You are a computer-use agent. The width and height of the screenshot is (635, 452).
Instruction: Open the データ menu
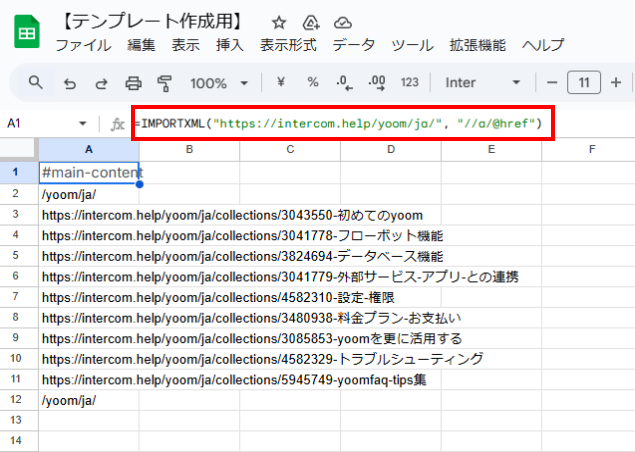(x=354, y=45)
